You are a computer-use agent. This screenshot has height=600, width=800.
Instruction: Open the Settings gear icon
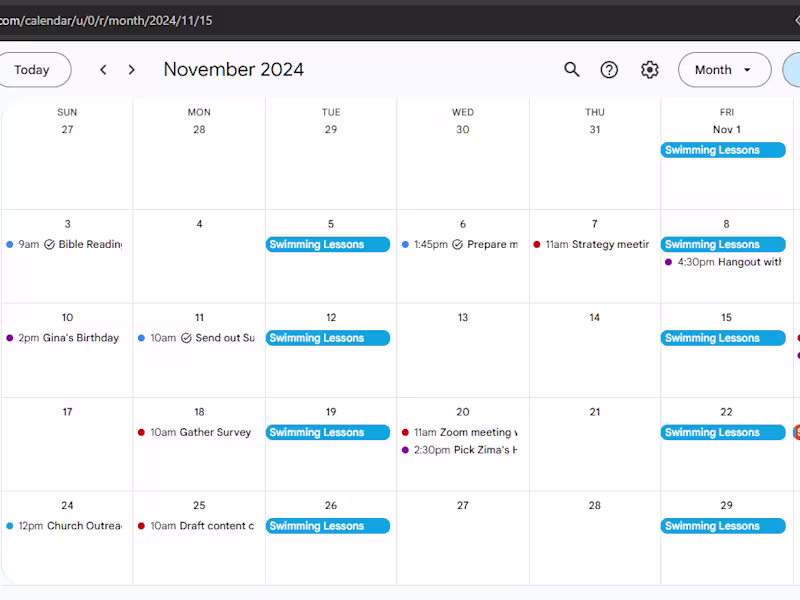coord(648,70)
